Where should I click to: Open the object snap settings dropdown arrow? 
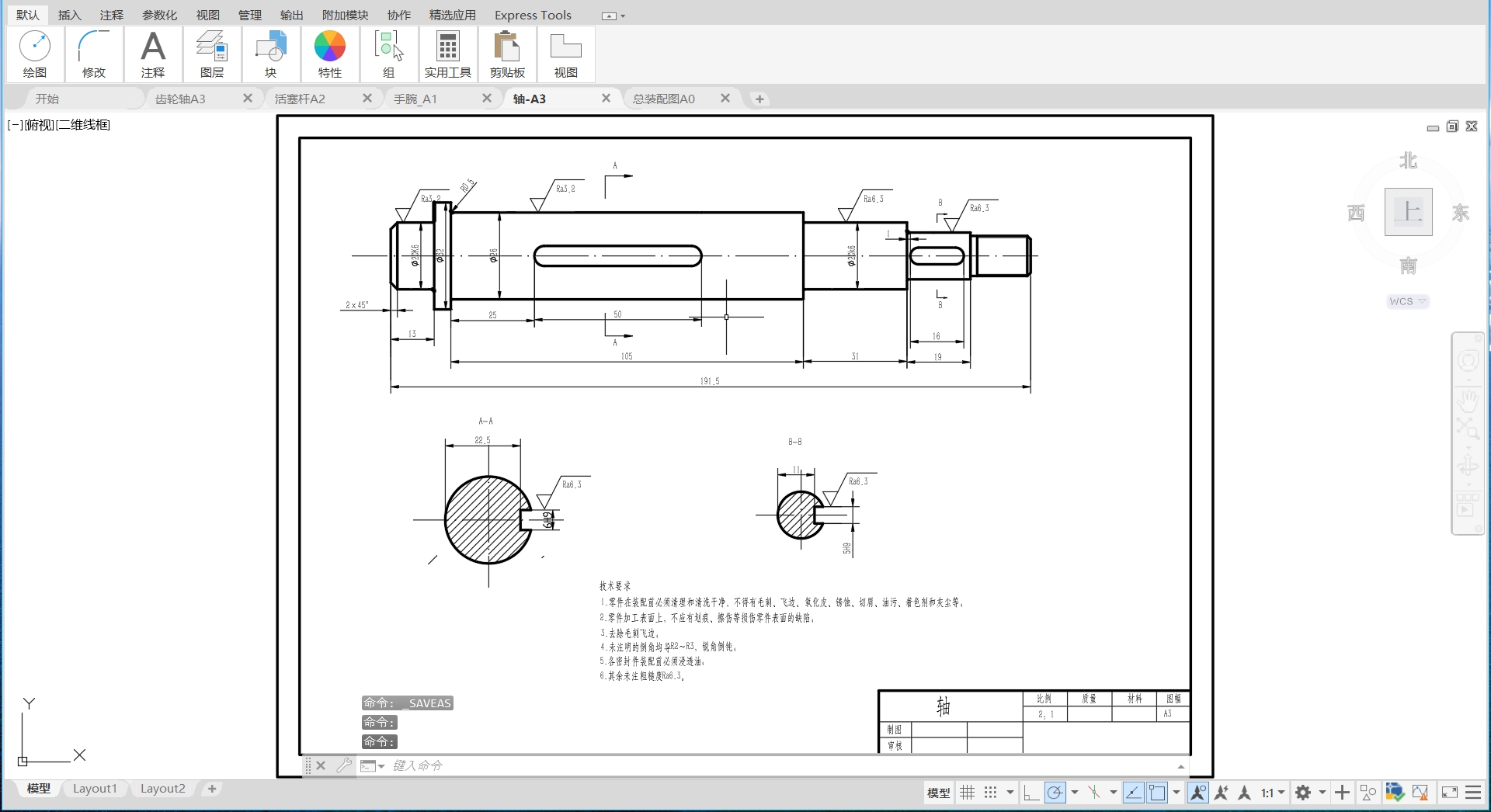pyautogui.click(x=1176, y=793)
